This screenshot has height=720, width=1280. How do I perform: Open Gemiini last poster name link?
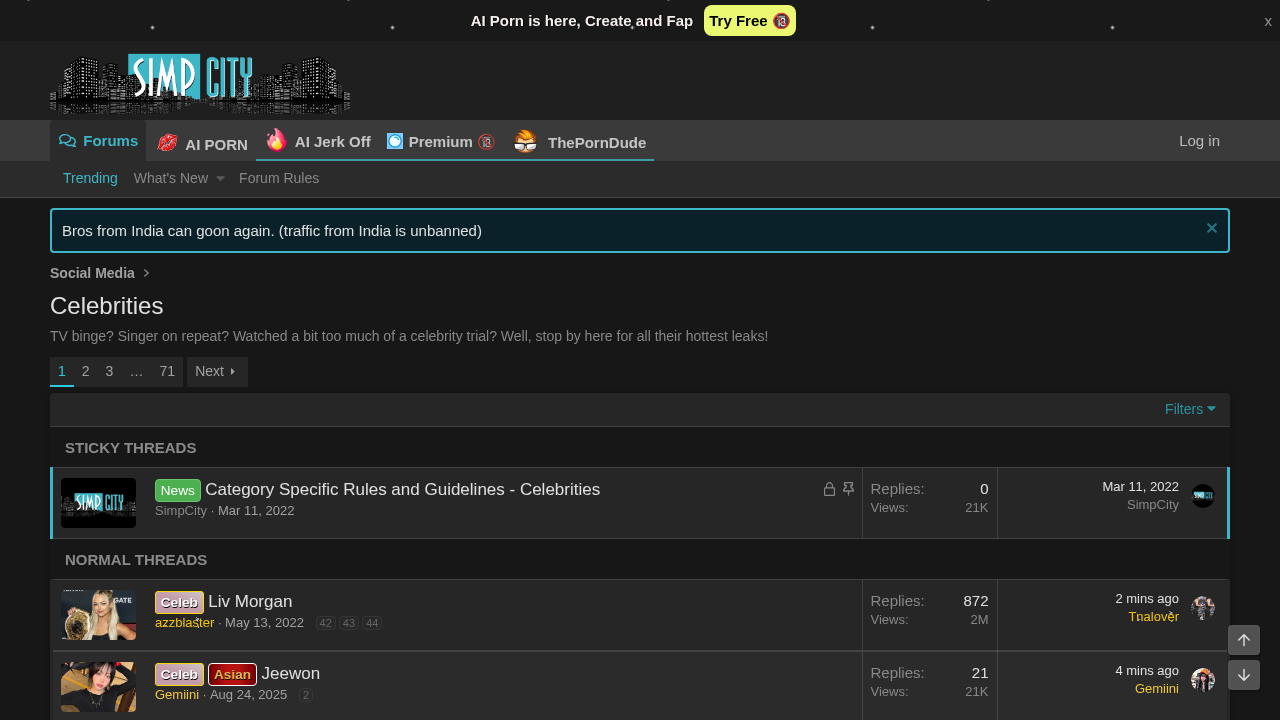click(x=1157, y=689)
